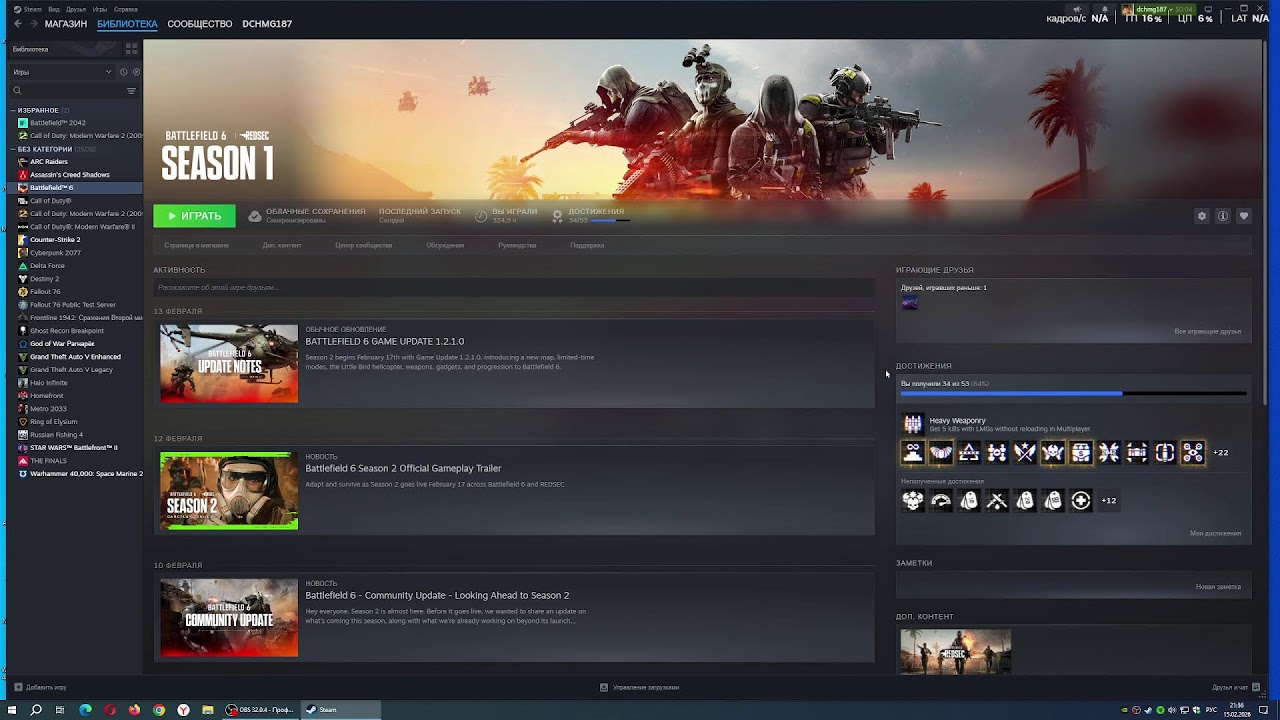Open Season 2 Gameplay Trailer thumbnail
Image resolution: width=1280 pixels, height=720 pixels.
(x=229, y=491)
